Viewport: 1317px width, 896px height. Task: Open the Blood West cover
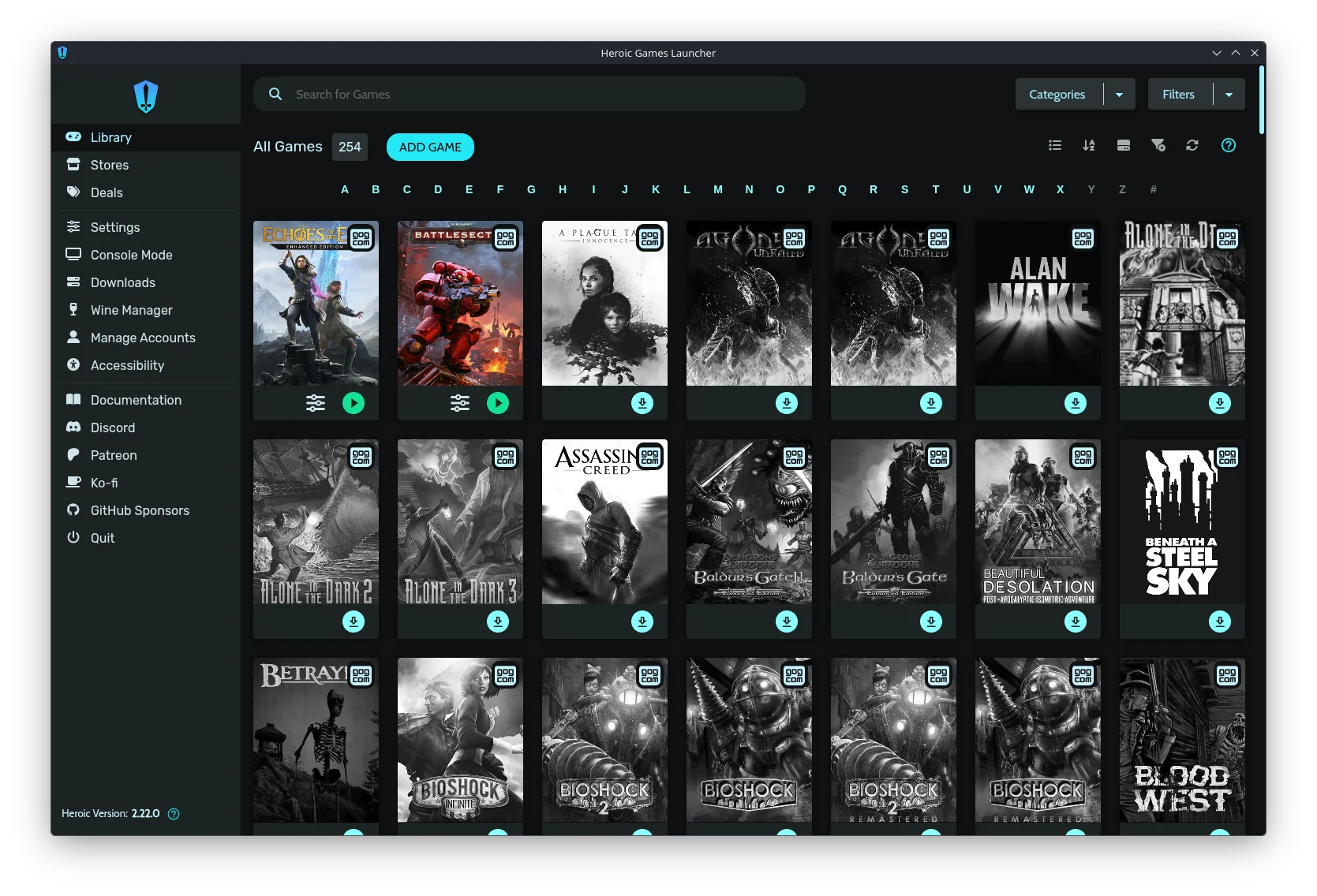[x=1182, y=740]
